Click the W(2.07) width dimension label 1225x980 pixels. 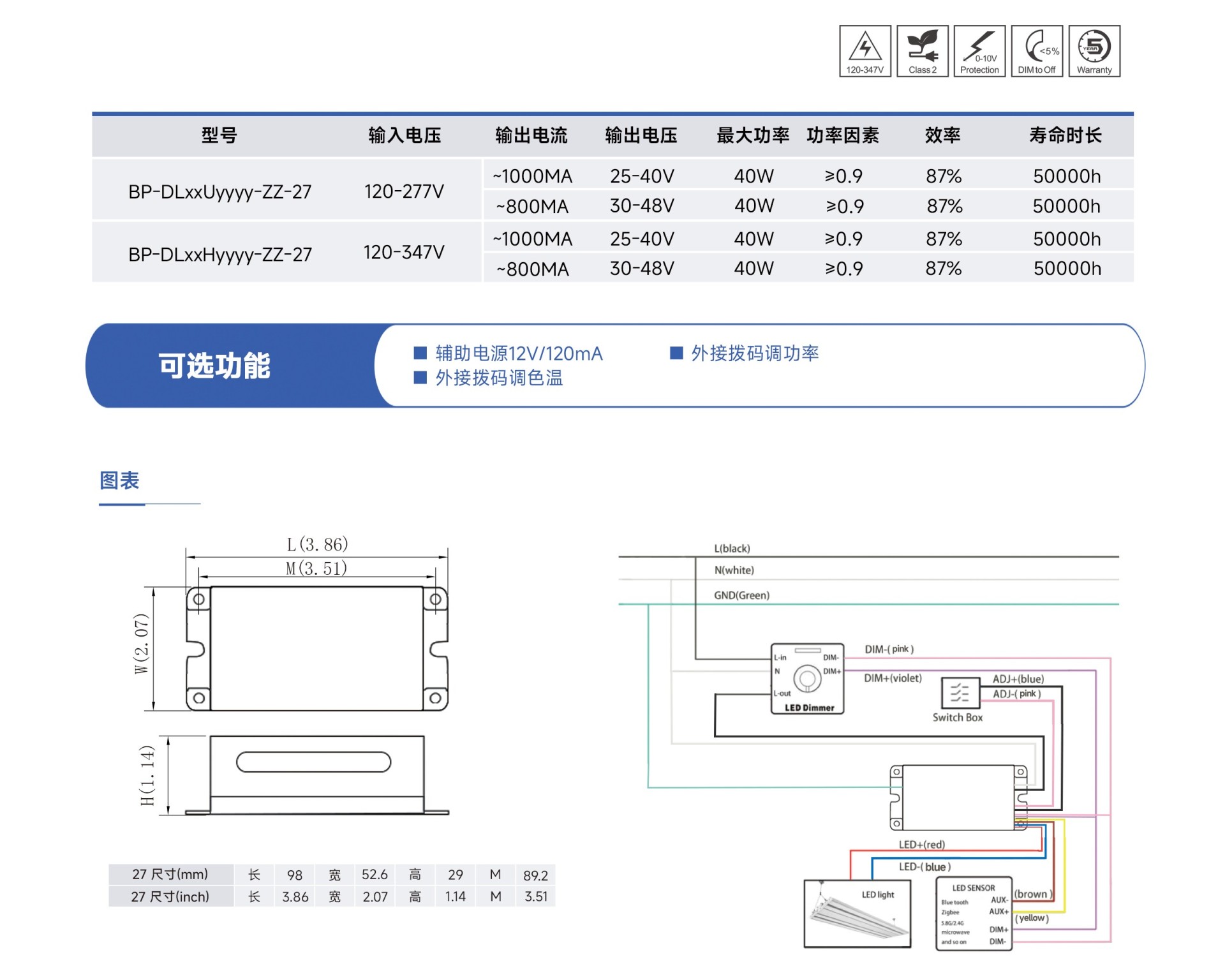(x=142, y=644)
